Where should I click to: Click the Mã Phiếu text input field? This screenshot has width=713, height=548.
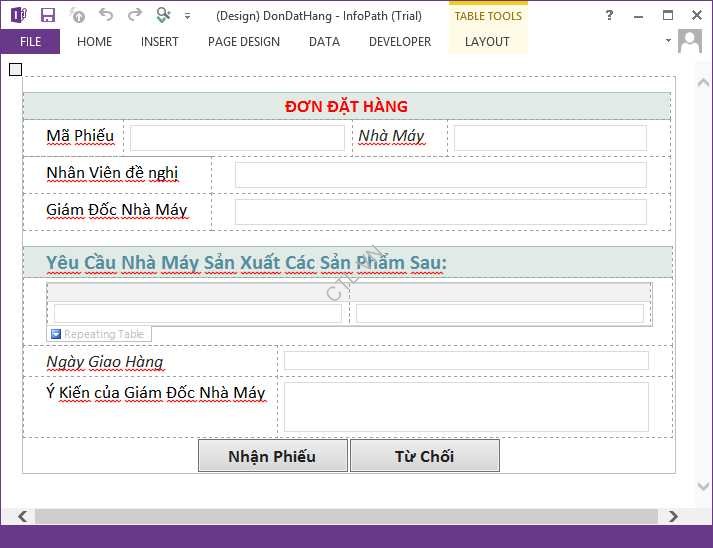tap(237, 138)
